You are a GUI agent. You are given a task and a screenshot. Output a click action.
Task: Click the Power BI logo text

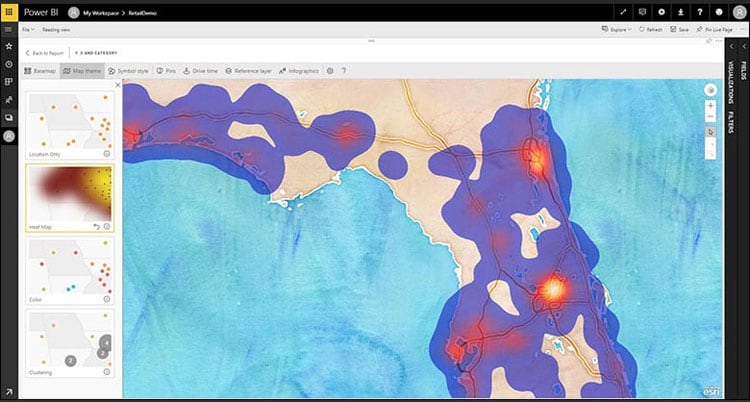(x=41, y=12)
